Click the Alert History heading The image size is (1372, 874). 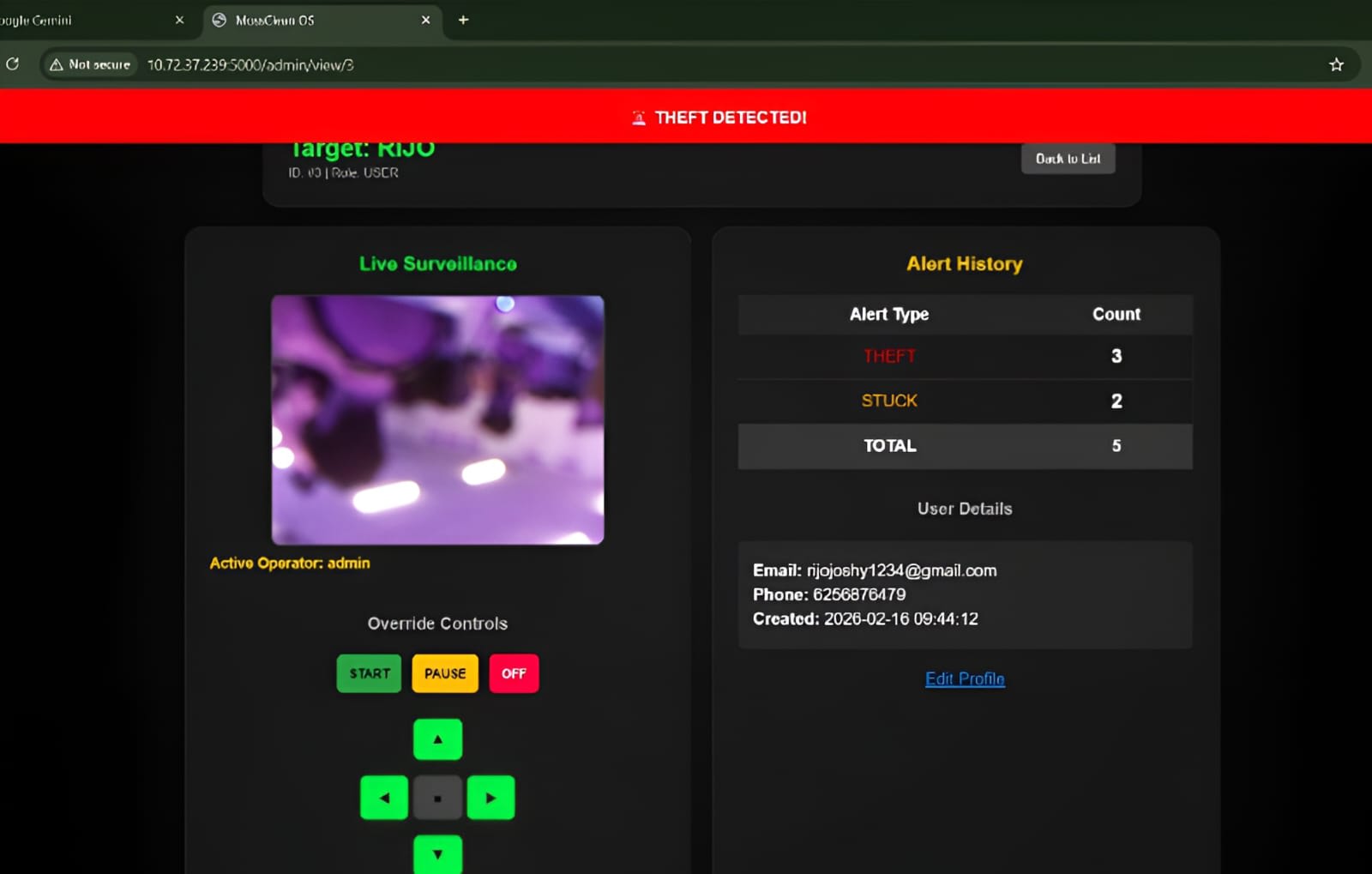click(x=965, y=263)
